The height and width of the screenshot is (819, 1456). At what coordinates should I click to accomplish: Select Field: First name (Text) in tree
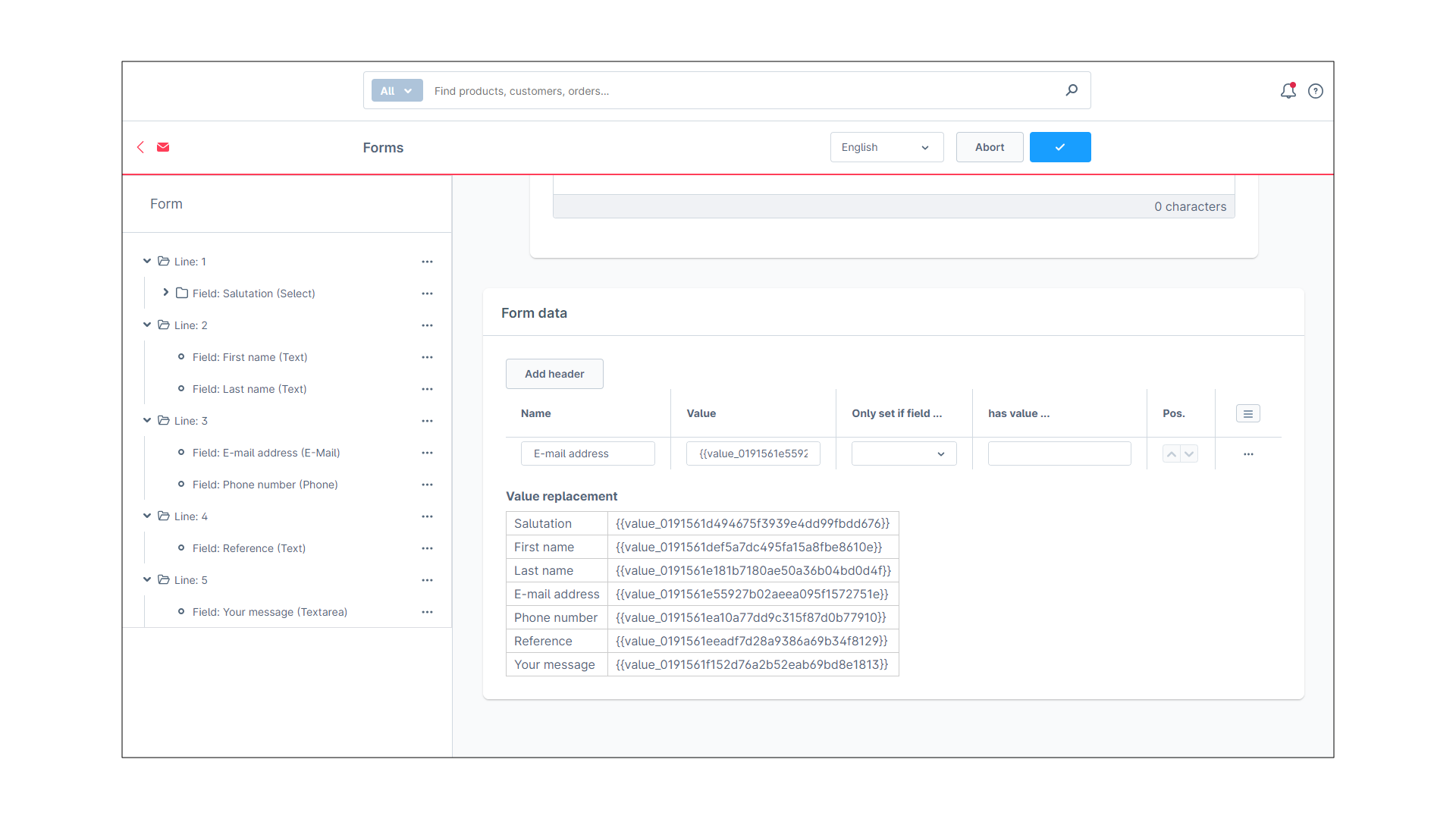[x=249, y=357]
